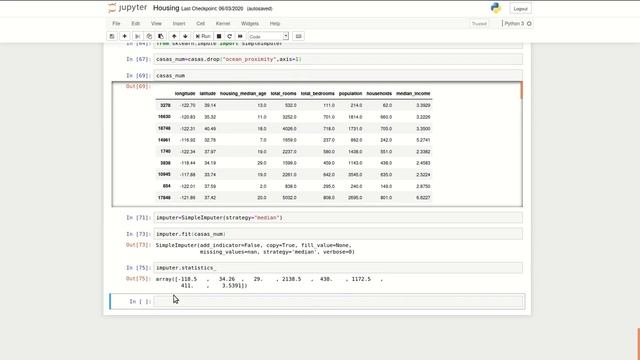The width and height of the screenshot is (640, 360).
Task: Open the Kernel menu
Action: coord(223,24)
